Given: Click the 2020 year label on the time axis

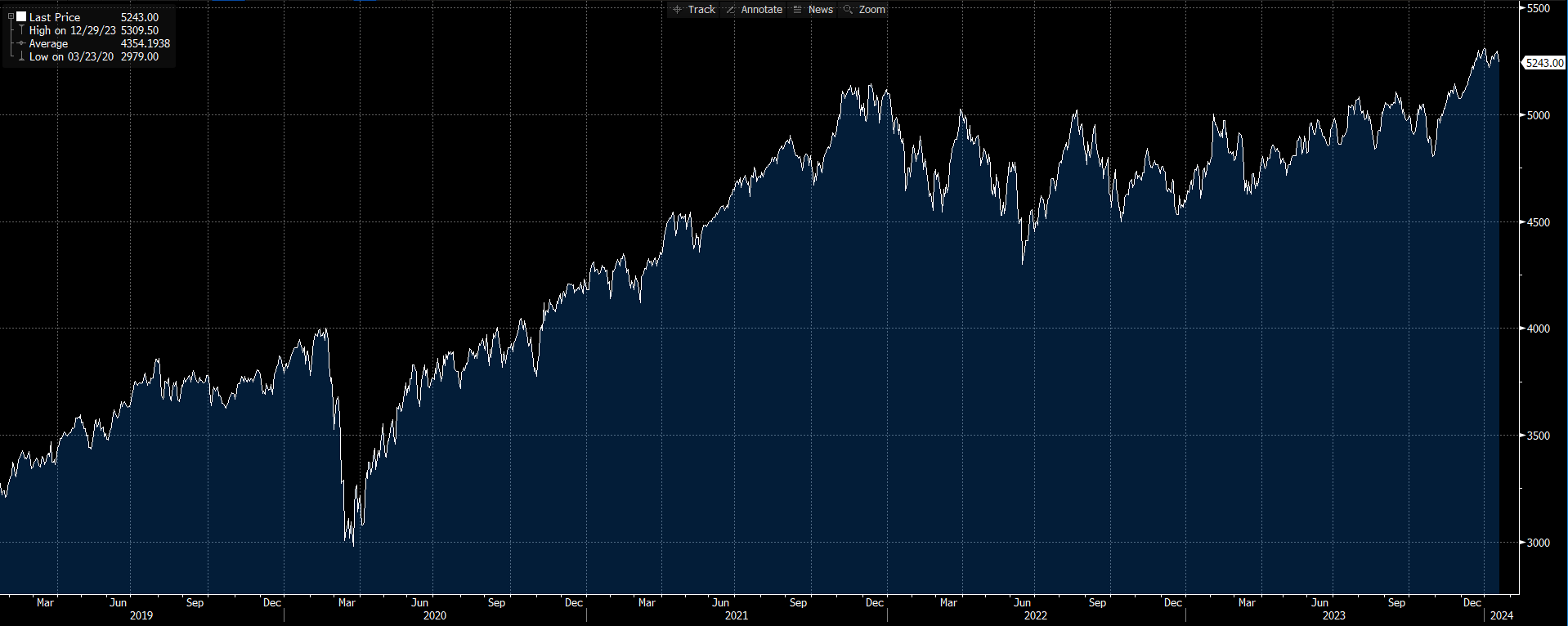Looking at the screenshot, I should click(435, 615).
